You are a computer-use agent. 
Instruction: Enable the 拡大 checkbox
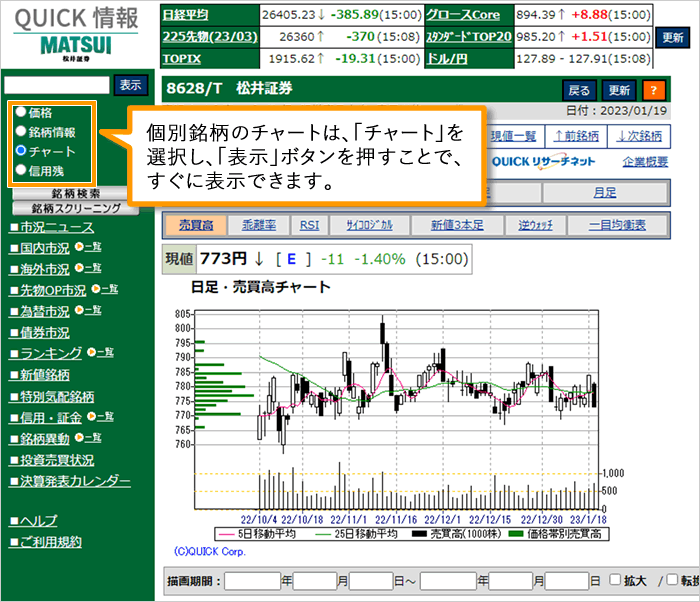pos(615,580)
